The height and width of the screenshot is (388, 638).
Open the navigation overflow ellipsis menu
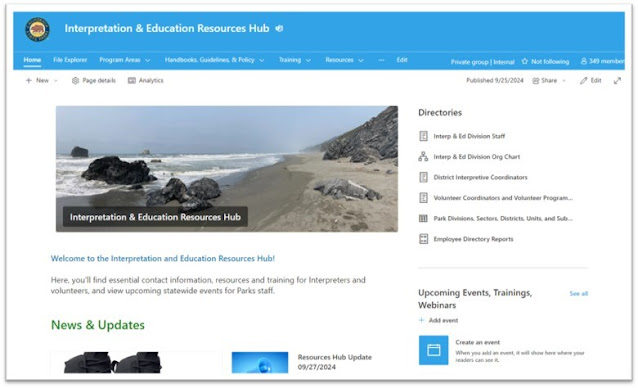(x=381, y=60)
